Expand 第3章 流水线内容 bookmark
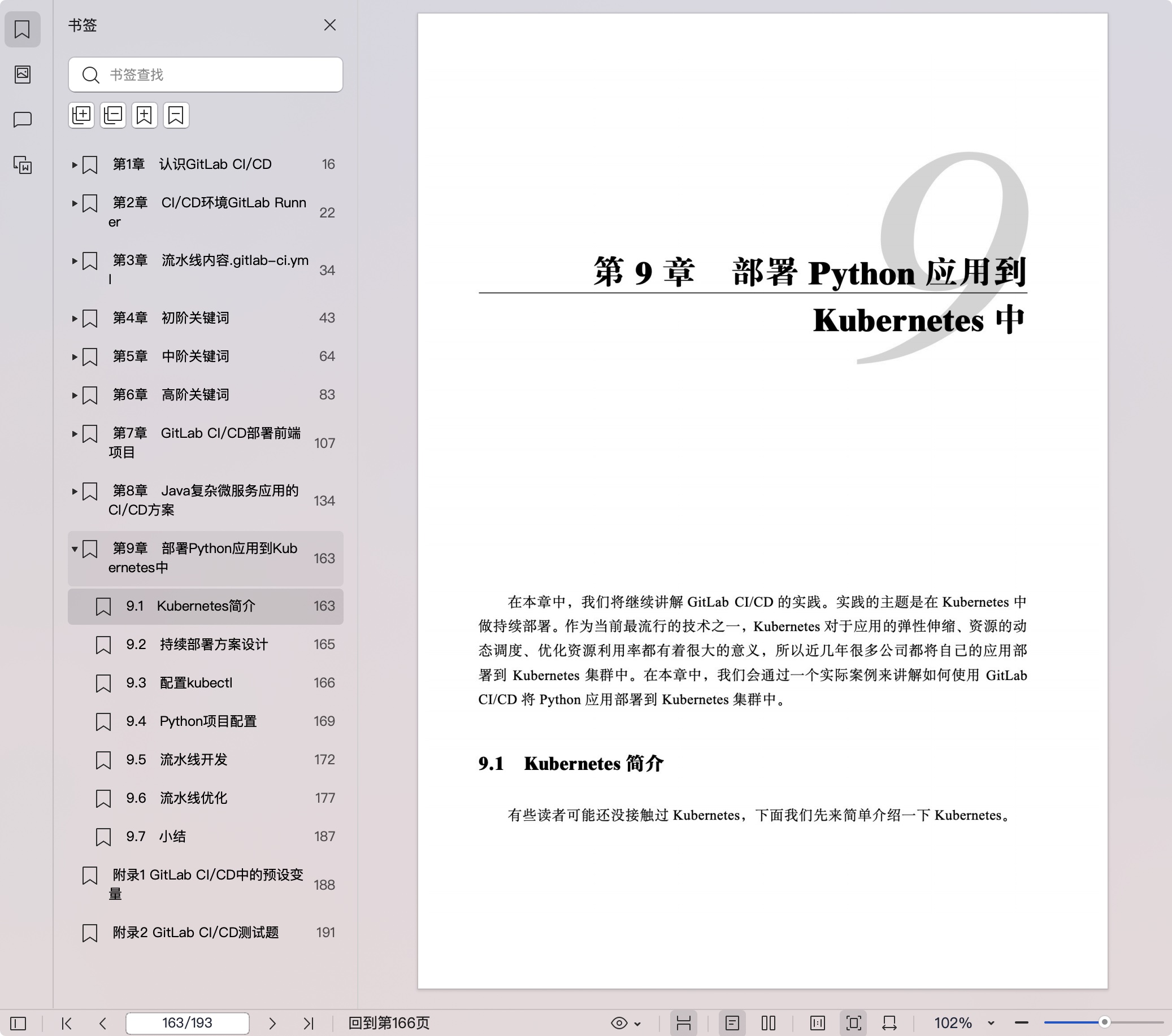The width and height of the screenshot is (1172, 1036). (75, 261)
